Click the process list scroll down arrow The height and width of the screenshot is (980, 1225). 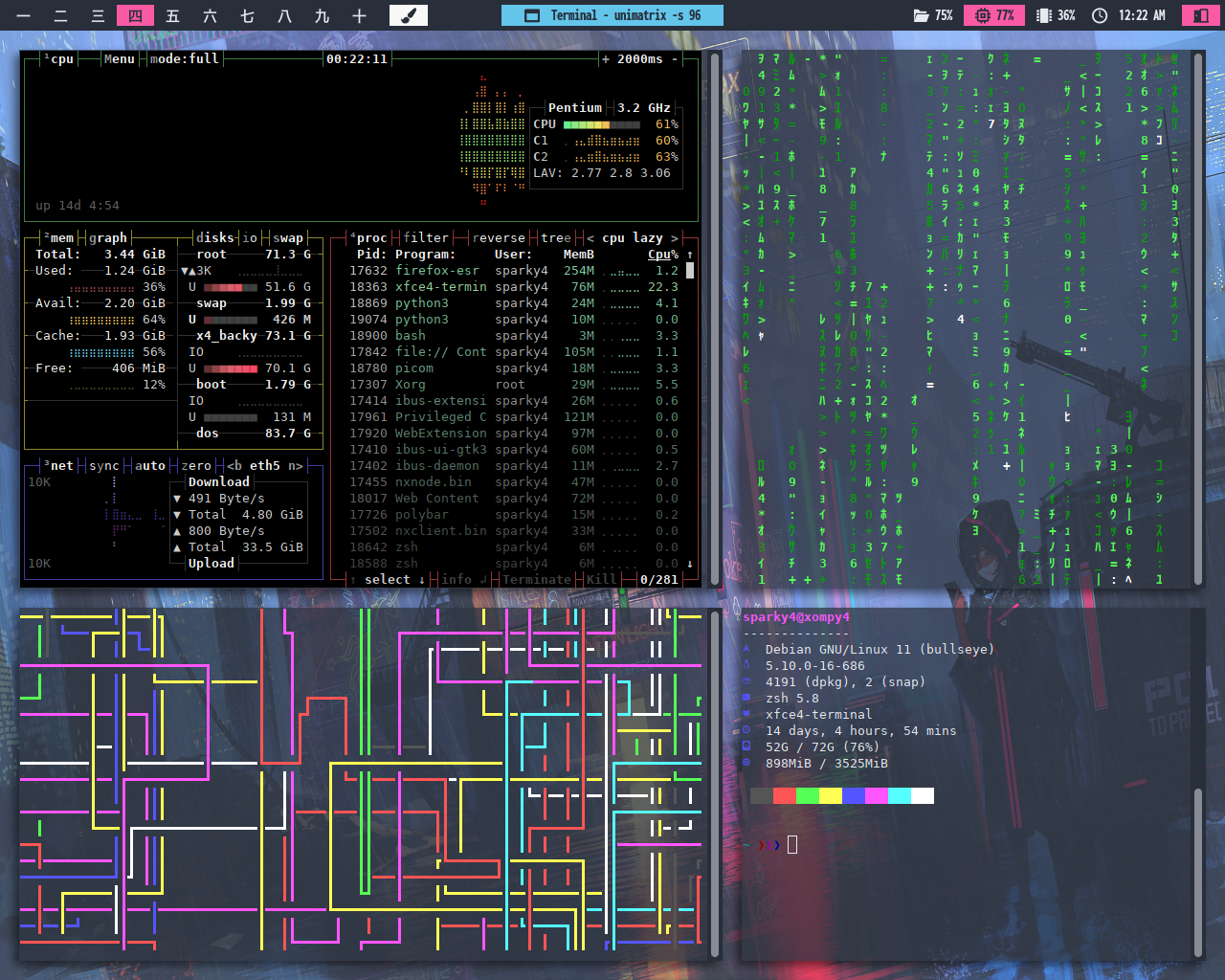click(x=690, y=564)
